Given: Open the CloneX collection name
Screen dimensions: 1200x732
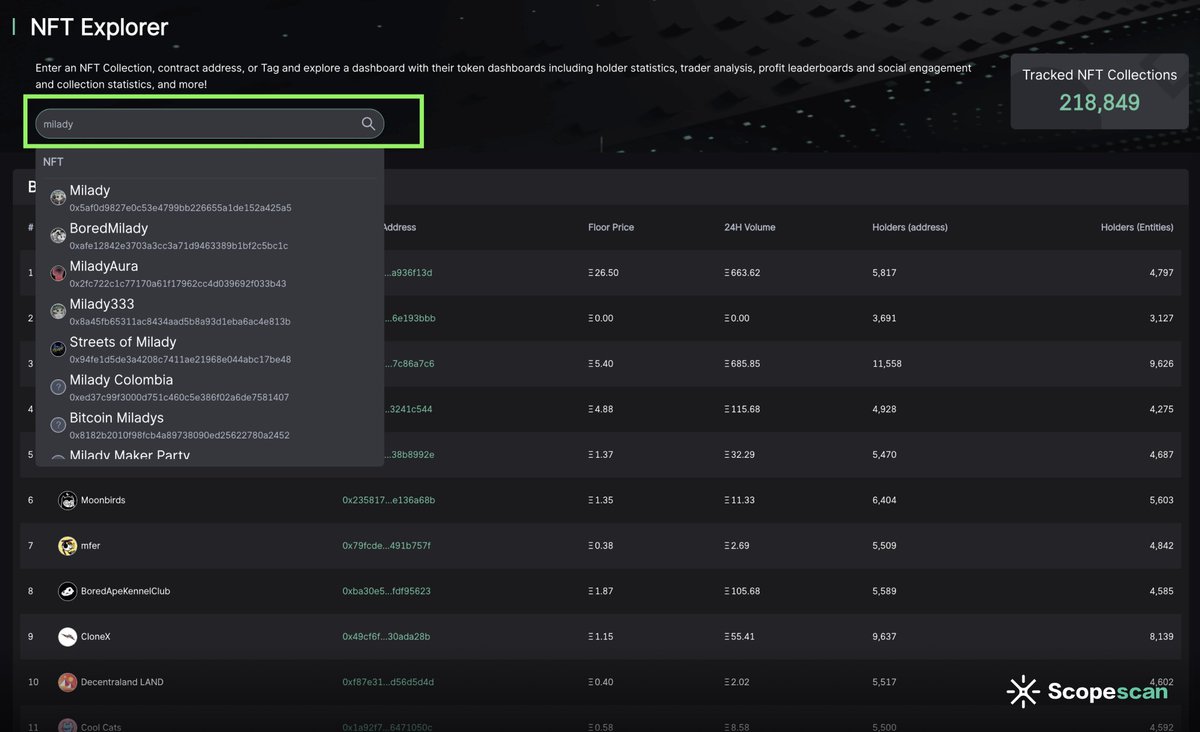Looking at the screenshot, I should coord(95,637).
